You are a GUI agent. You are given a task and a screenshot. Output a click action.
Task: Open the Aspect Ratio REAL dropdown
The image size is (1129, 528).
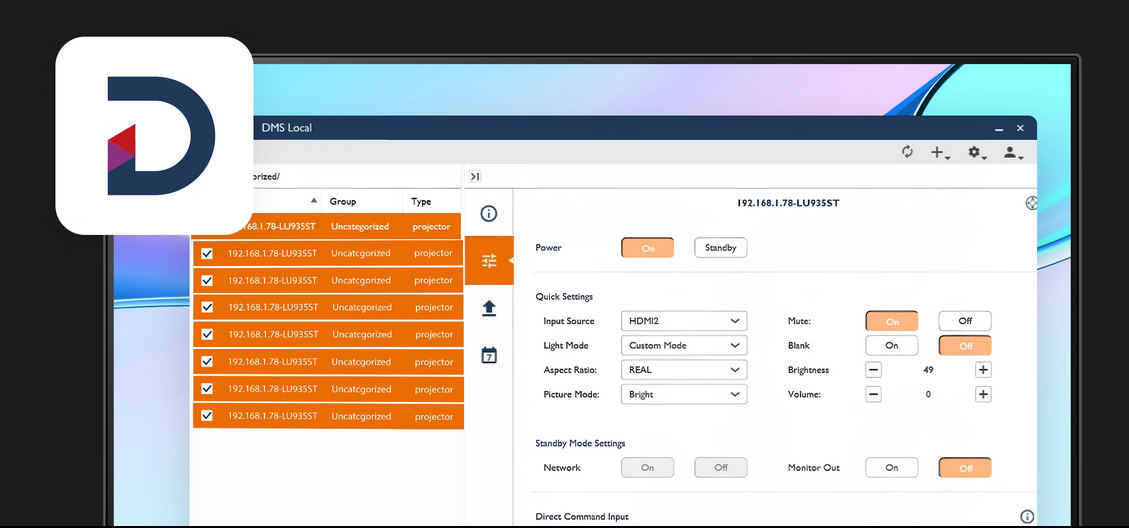point(684,370)
